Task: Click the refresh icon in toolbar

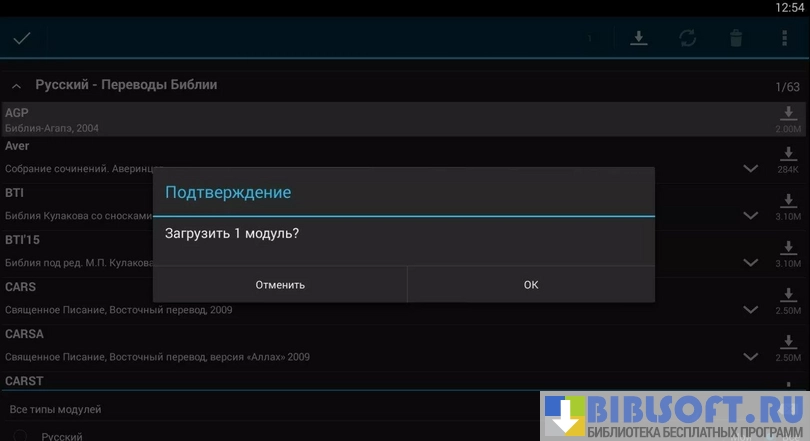Action: (x=687, y=39)
